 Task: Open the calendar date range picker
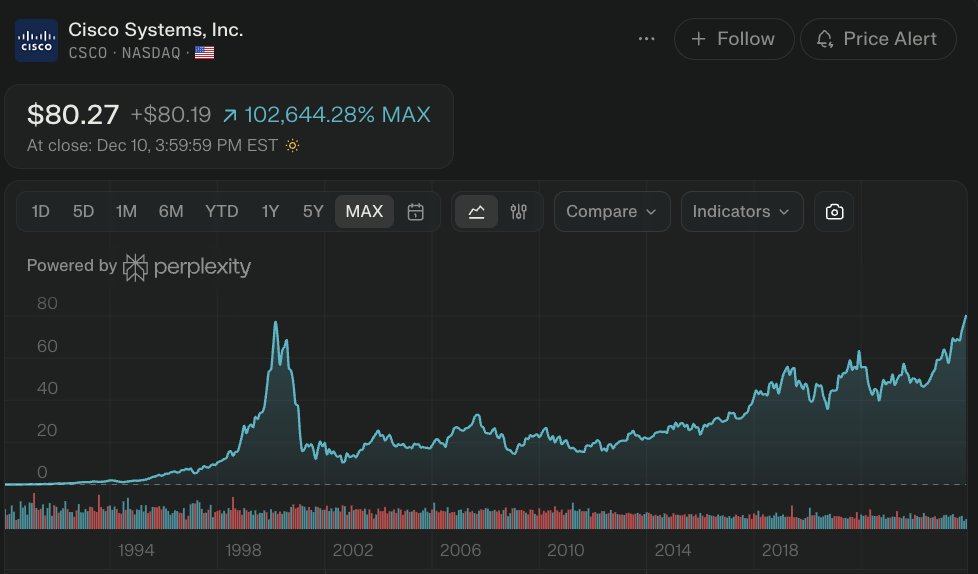coord(417,212)
